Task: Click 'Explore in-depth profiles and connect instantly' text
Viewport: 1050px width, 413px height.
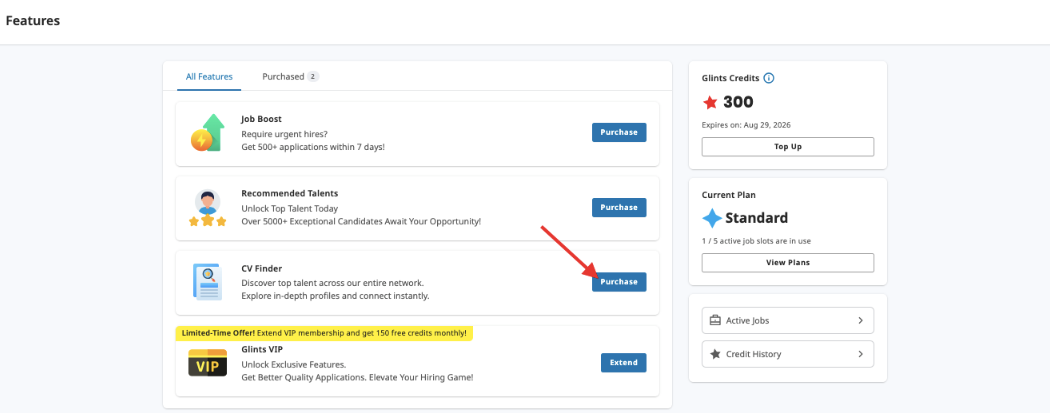Action: click(x=335, y=296)
